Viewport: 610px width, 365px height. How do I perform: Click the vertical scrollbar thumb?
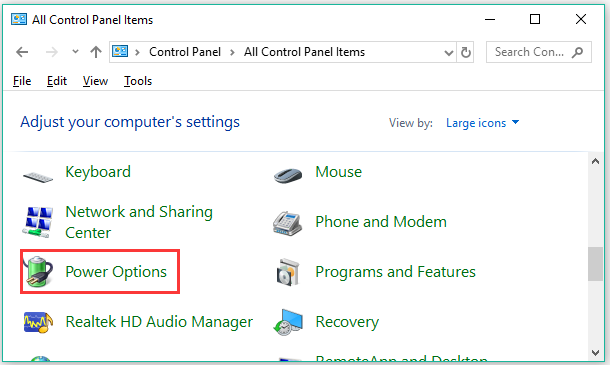pos(595,263)
